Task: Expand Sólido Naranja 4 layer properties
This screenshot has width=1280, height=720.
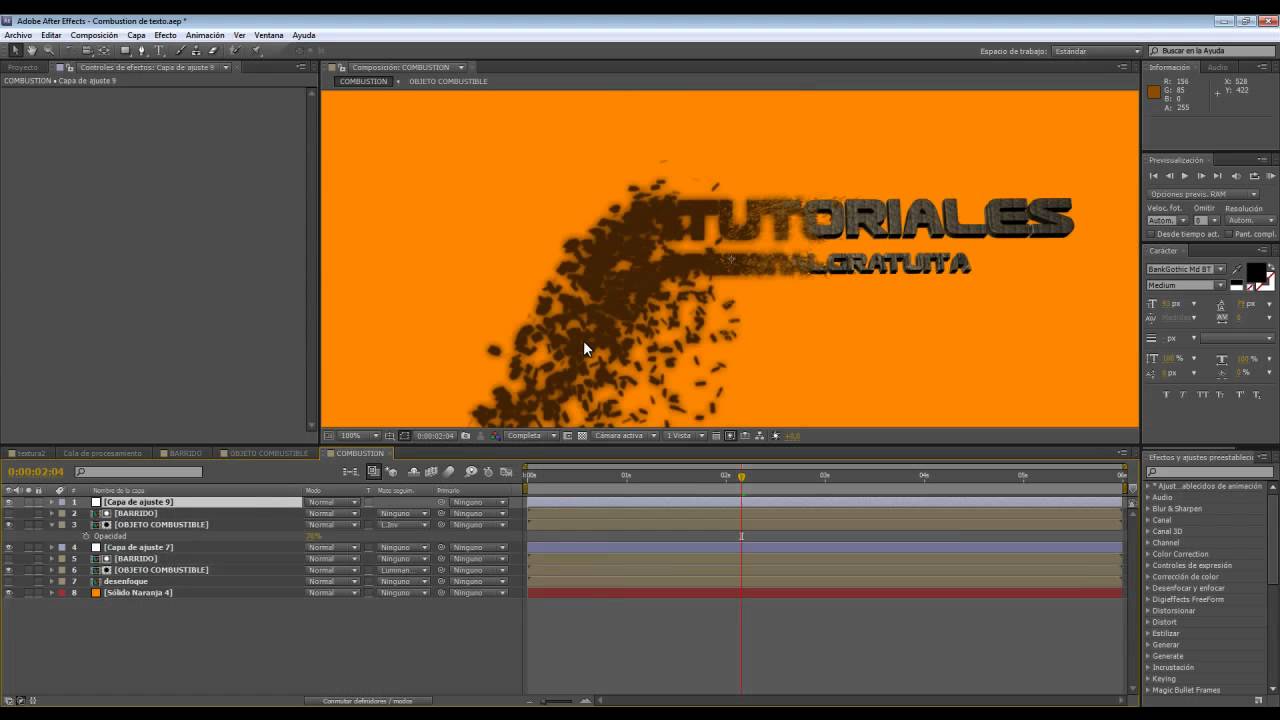Action: (51, 593)
